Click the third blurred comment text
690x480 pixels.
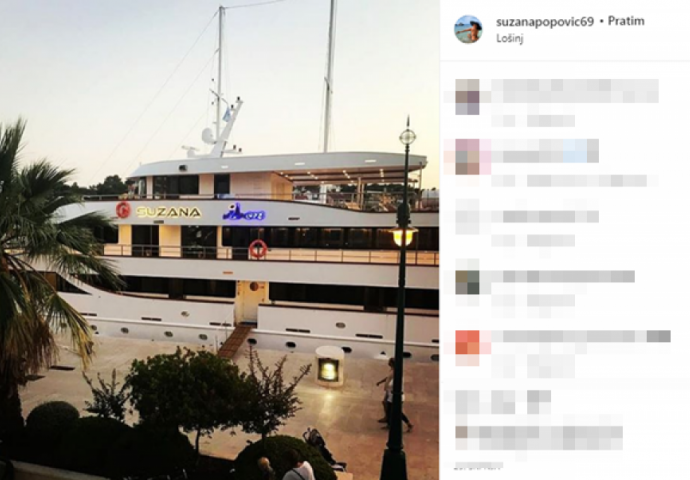tap(545, 216)
